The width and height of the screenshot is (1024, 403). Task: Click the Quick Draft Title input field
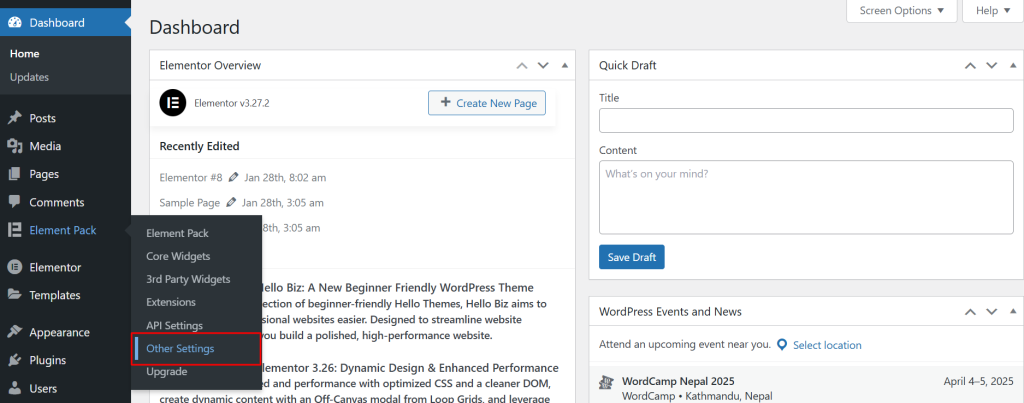click(x=806, y=121)
